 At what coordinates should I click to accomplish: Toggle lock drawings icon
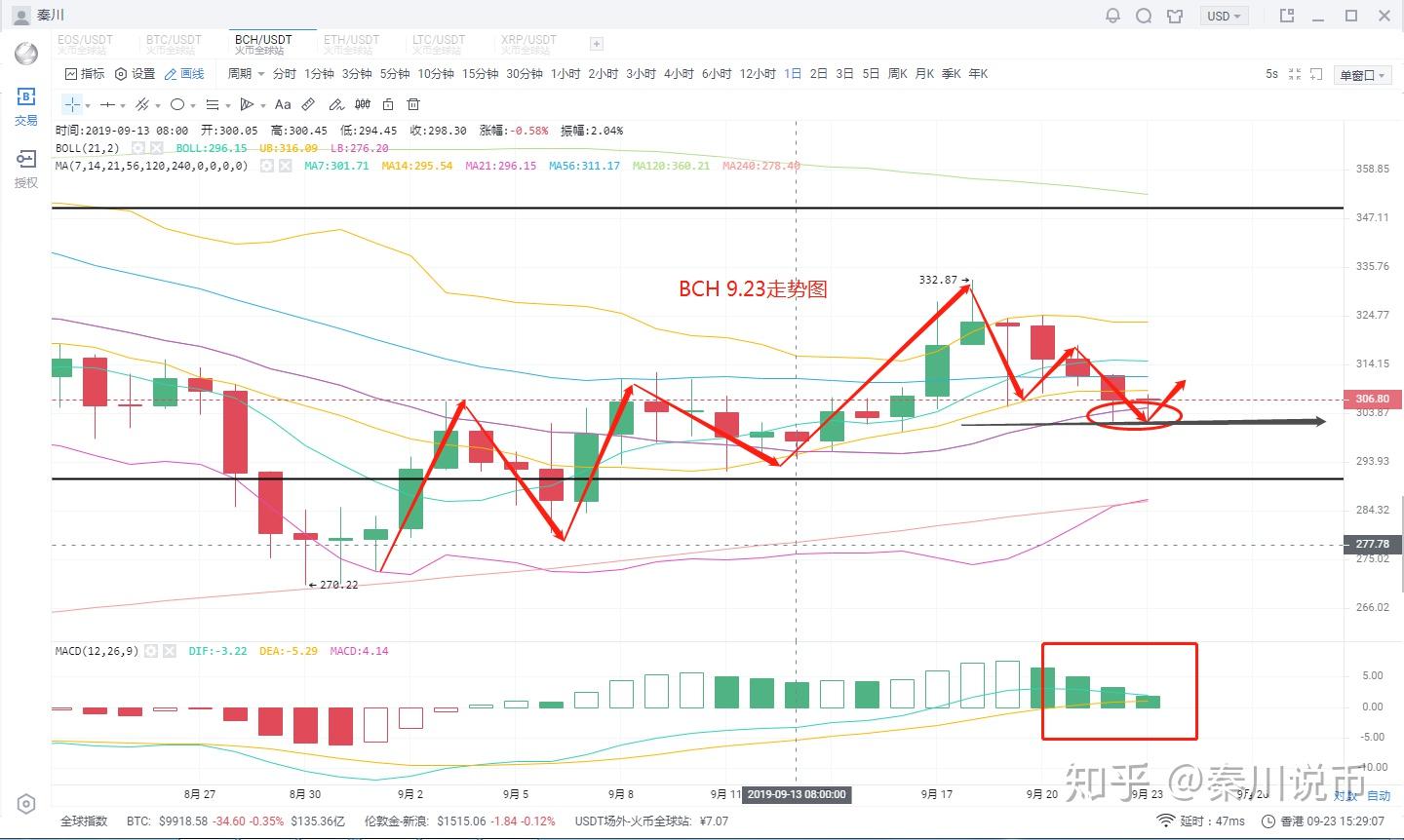tap(388, 104)
